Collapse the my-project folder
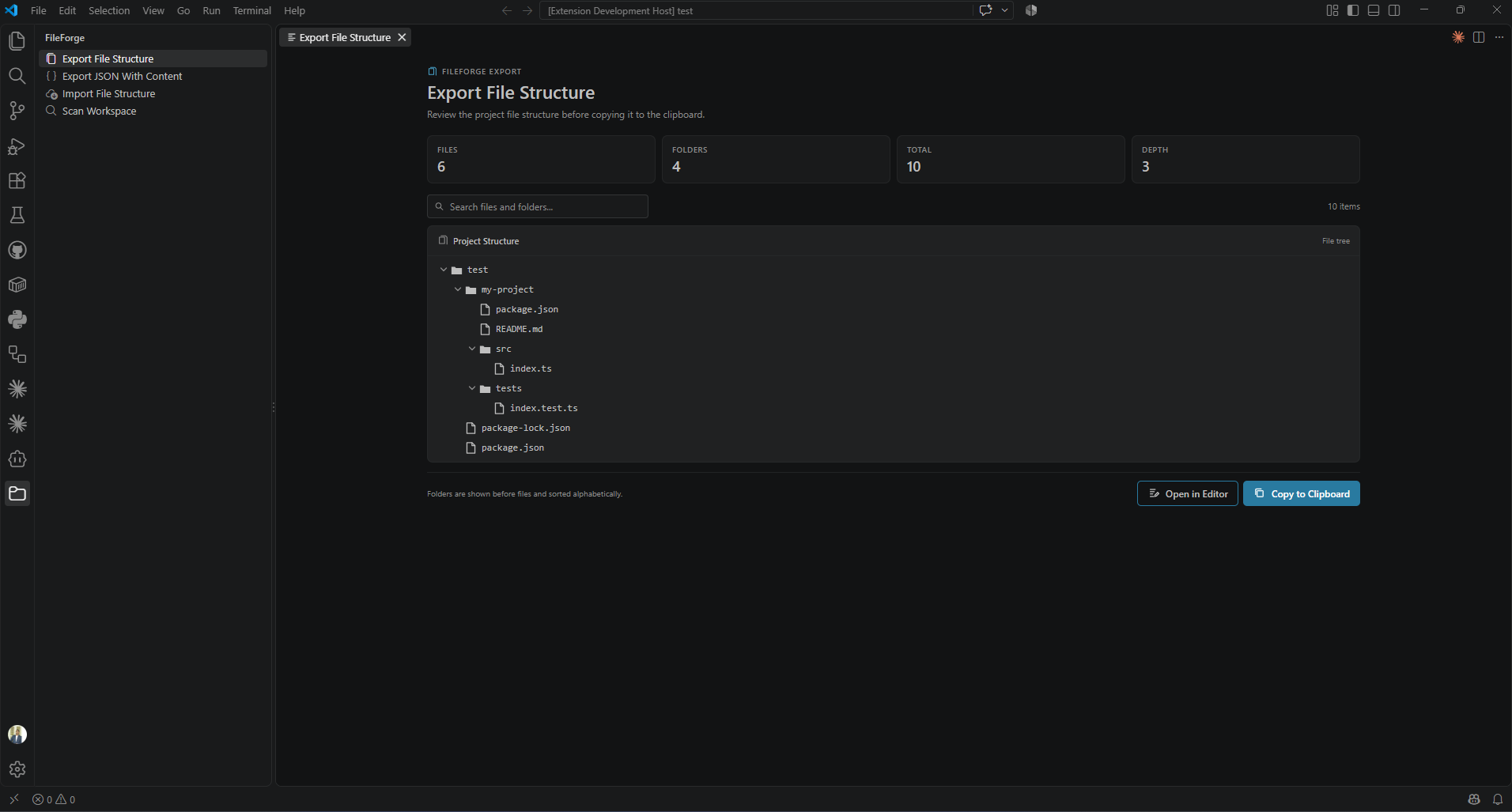 pos(458,289)
